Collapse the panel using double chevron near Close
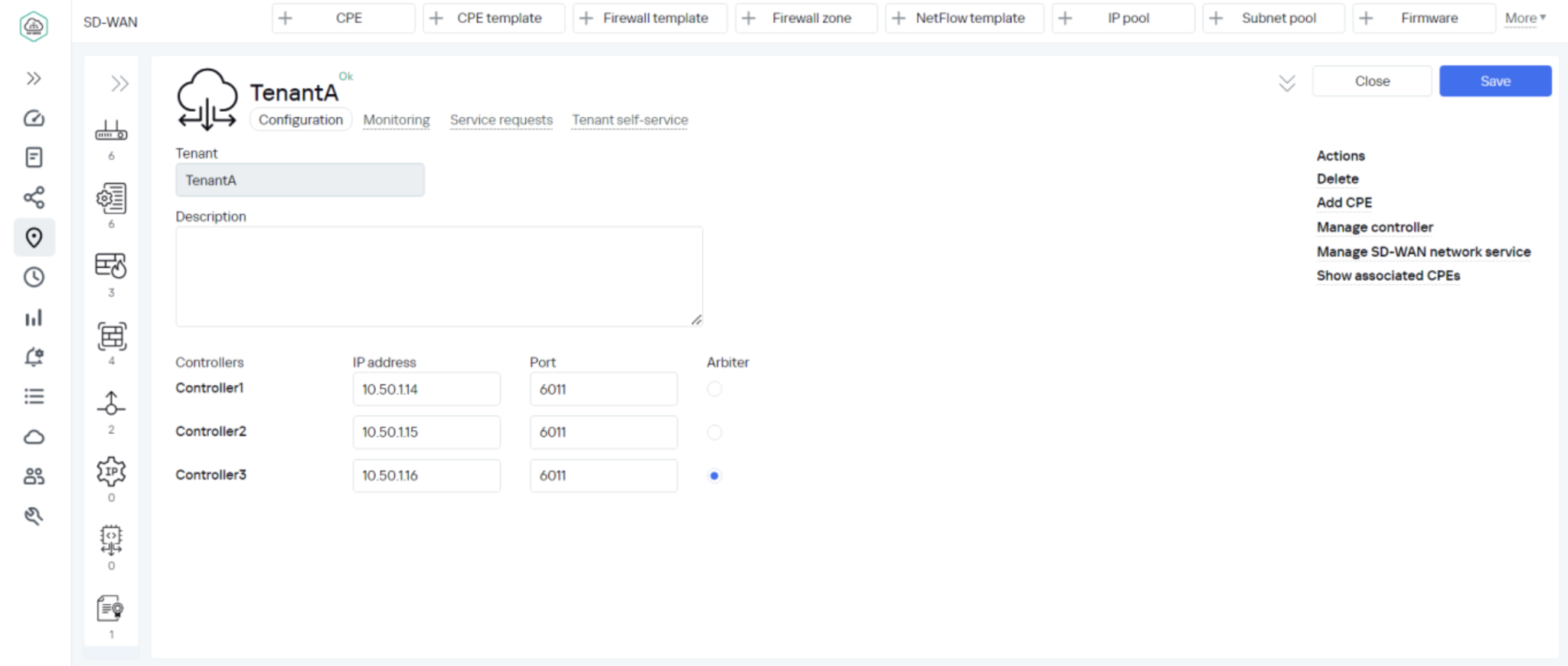The image size is (1568, 666). [x=1287, y=83]
